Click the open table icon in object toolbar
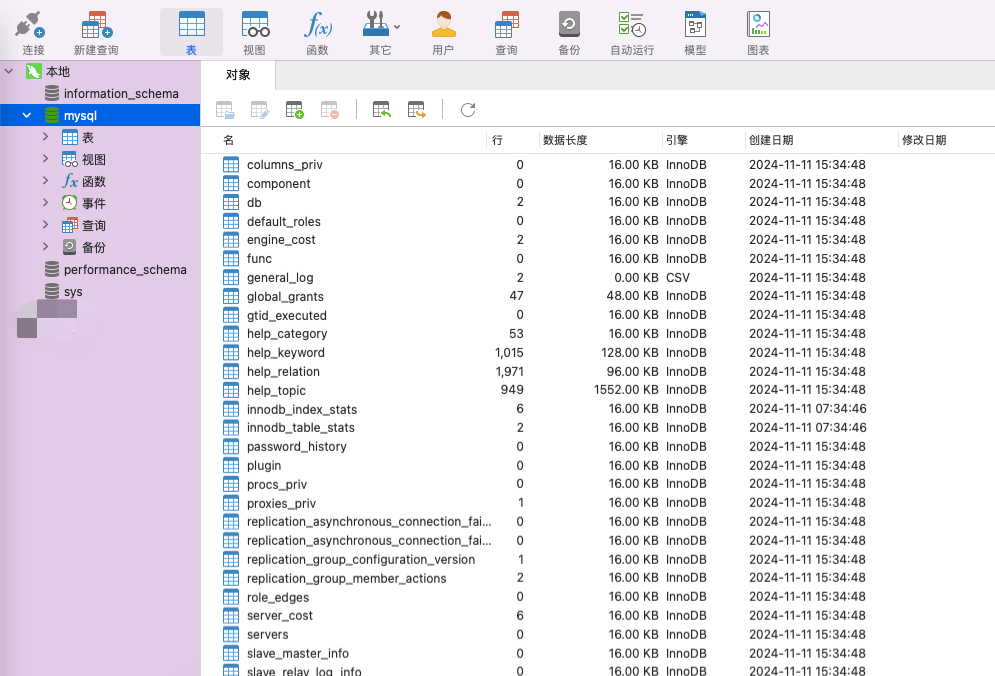The height and width of the screenshot is (676, 995). (225, 110)
